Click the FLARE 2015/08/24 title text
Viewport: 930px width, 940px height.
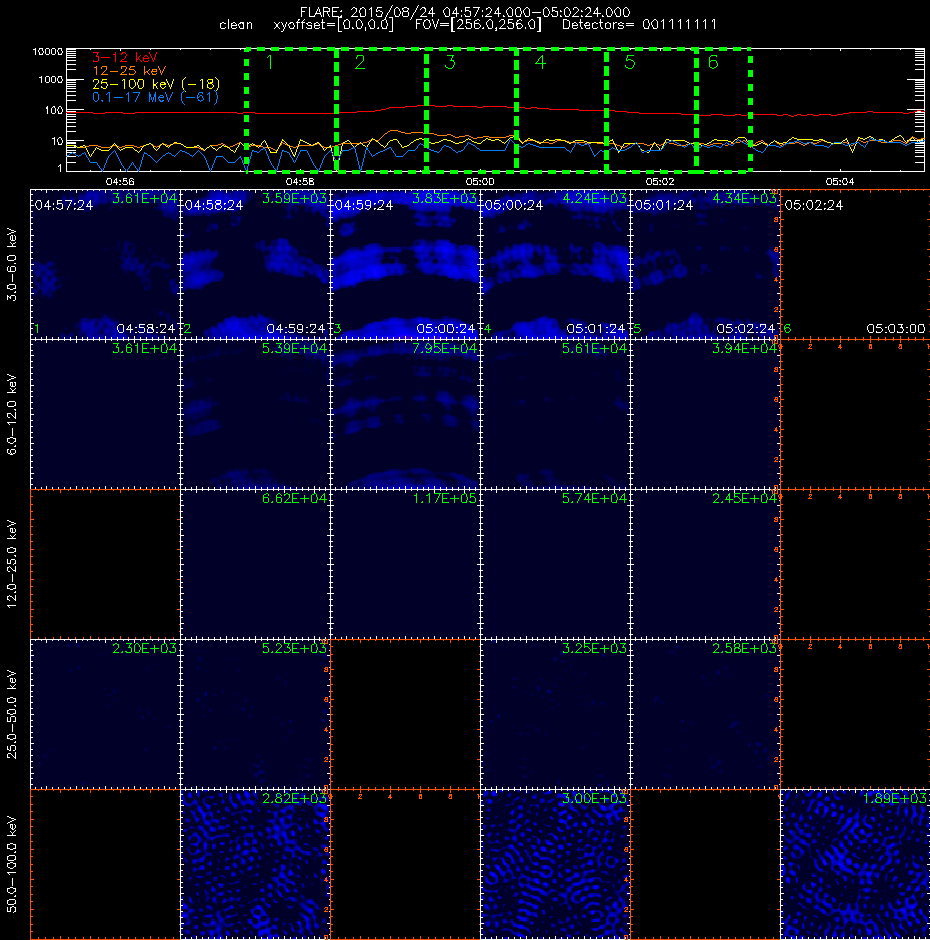[465, 12]
